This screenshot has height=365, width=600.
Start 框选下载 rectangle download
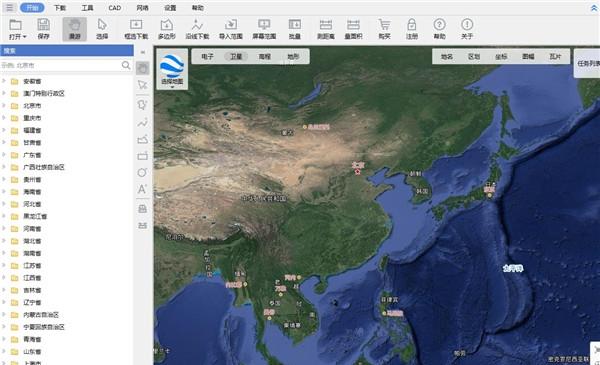pyautogui.click(x=136, y=29)
